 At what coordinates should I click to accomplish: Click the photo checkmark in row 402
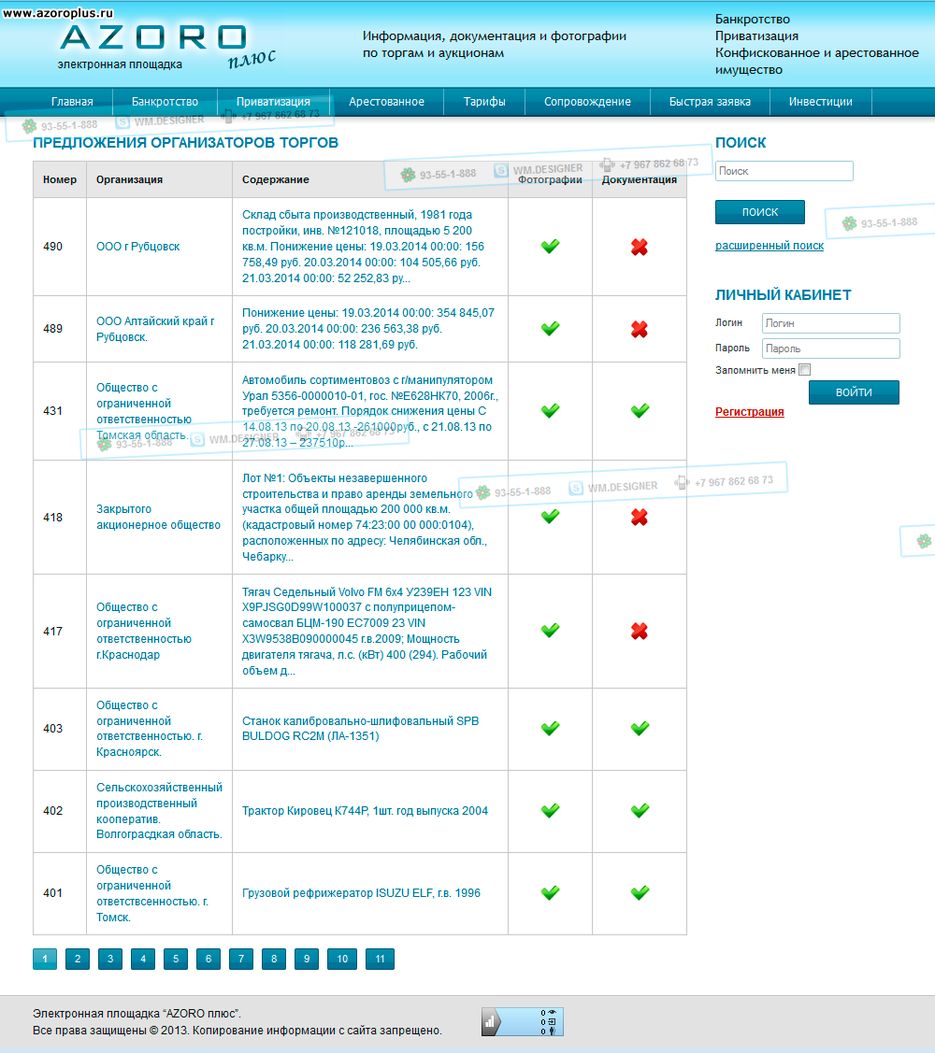[x=550, y=811]
